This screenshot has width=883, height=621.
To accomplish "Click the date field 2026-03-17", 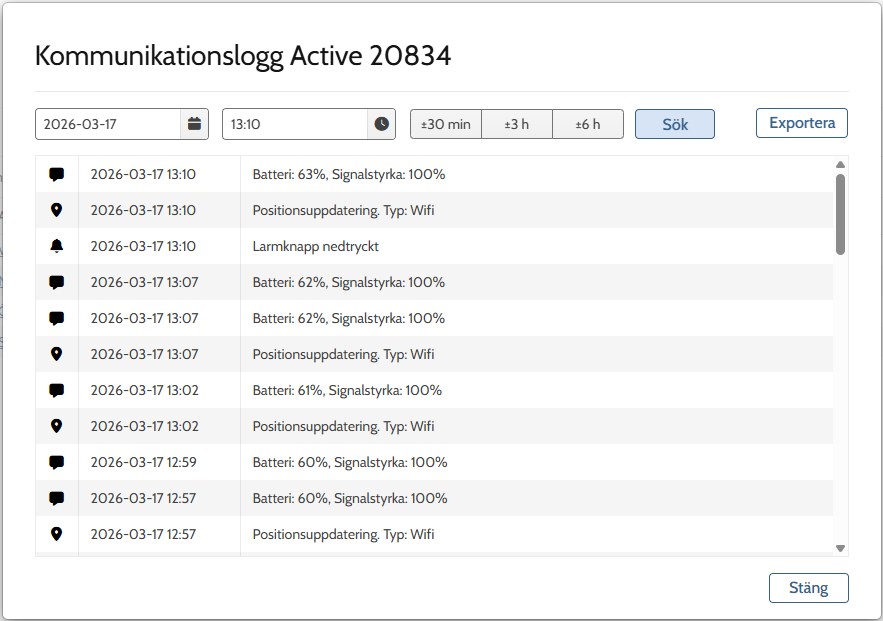I will 108,124.
